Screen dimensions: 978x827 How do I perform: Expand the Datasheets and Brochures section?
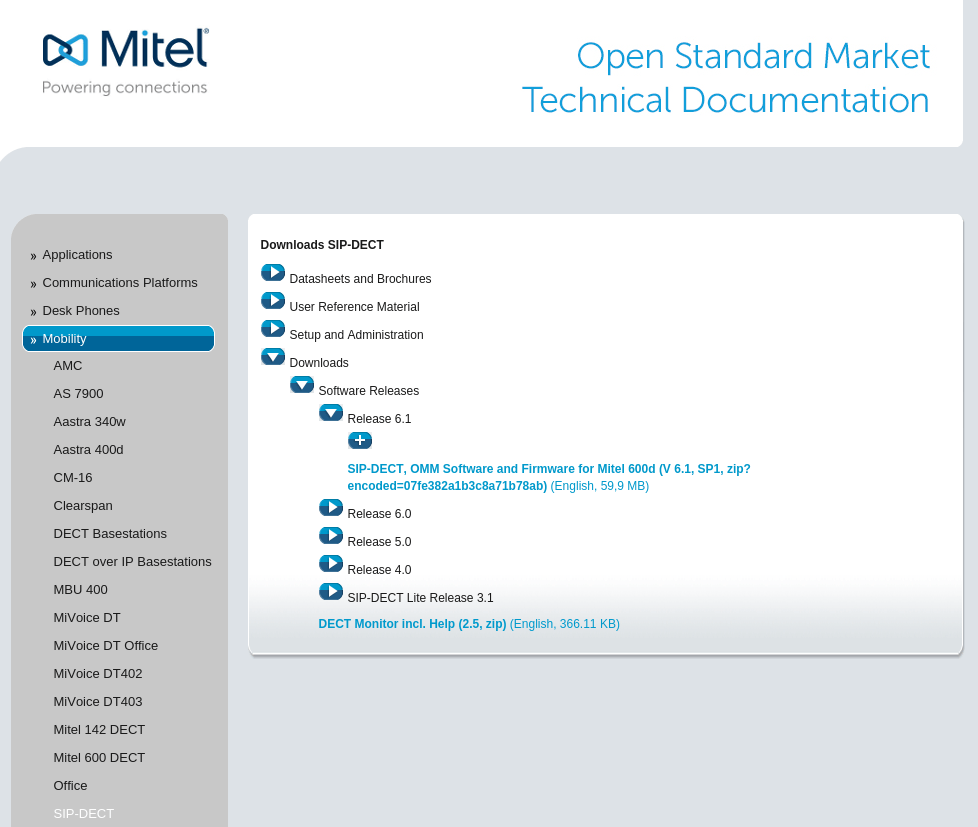tap(273, 273)
